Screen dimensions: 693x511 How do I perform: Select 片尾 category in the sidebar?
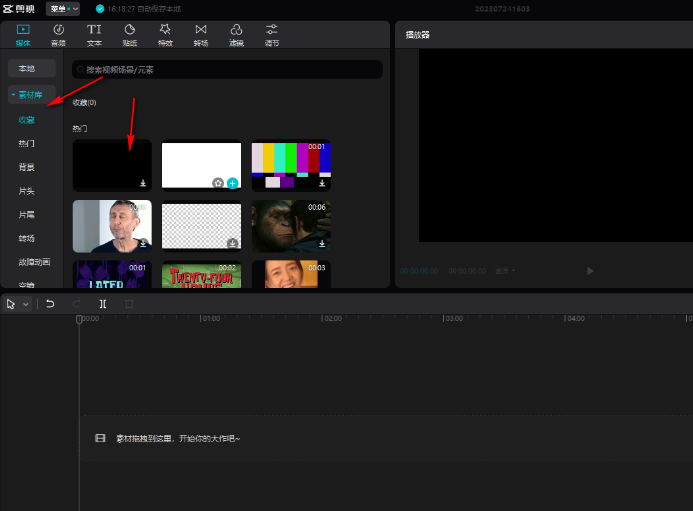(27, 215)
